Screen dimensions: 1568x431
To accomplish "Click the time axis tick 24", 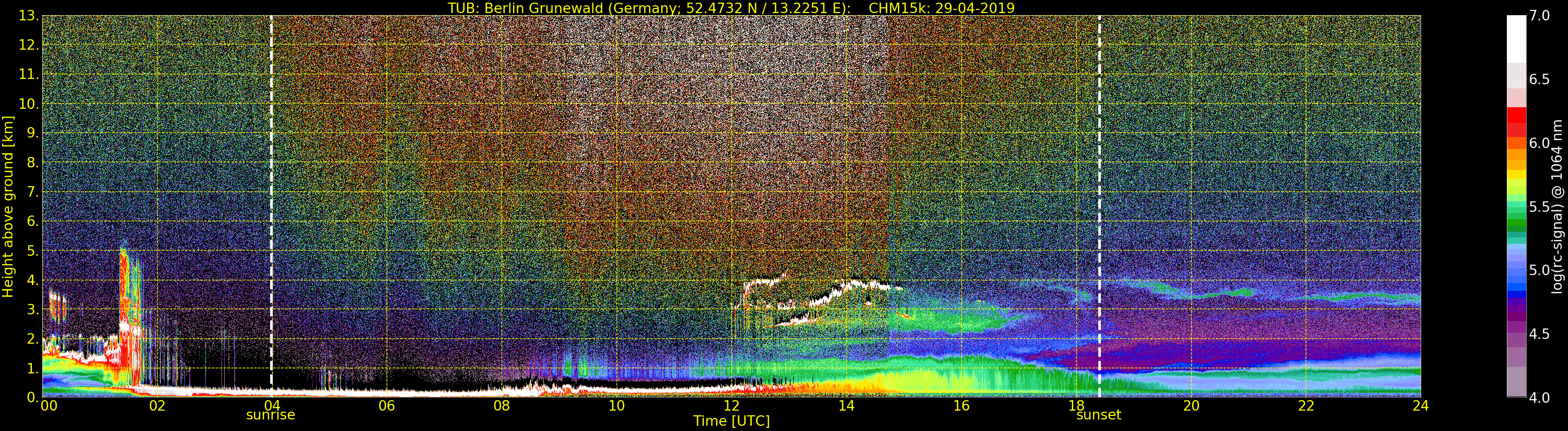I will coord(1421,405).
